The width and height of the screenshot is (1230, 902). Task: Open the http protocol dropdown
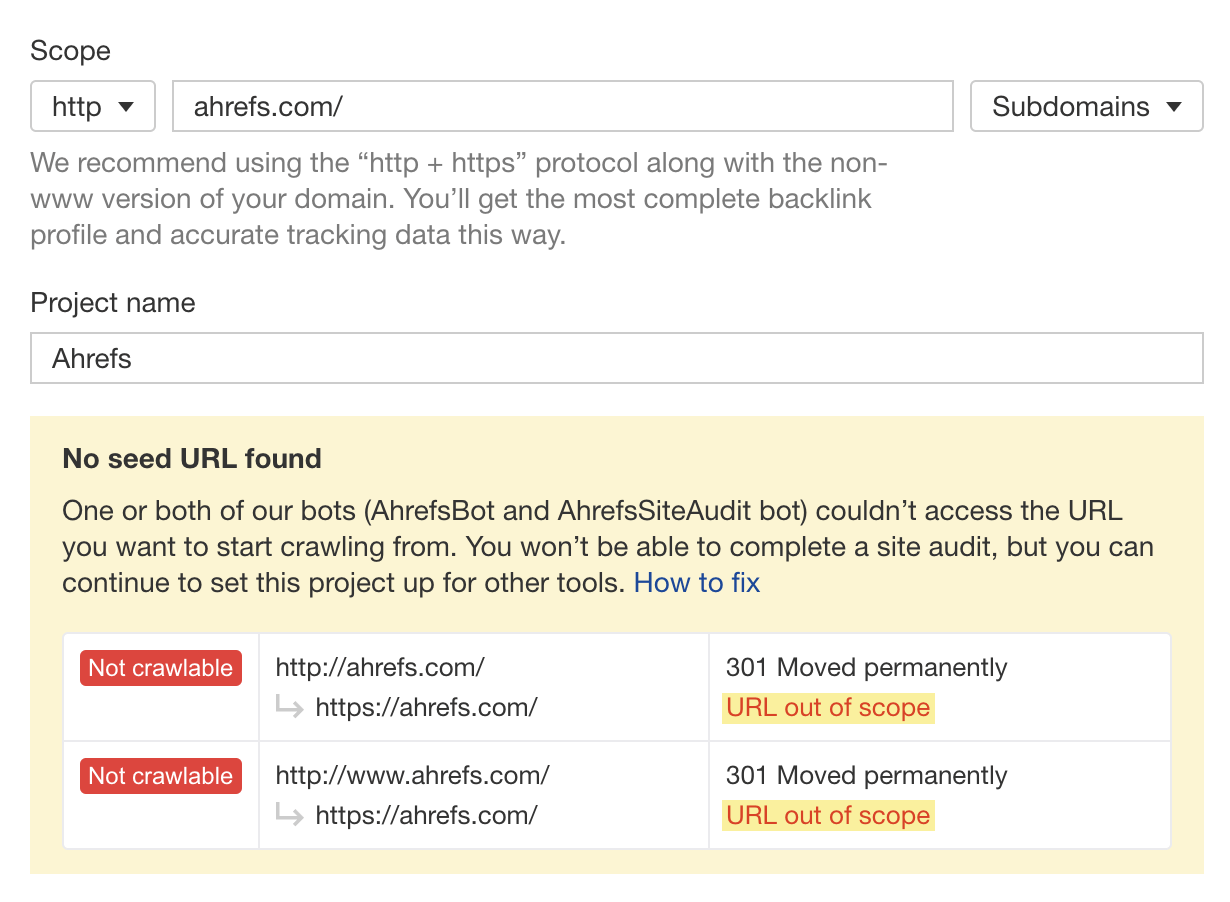(92, 105)
